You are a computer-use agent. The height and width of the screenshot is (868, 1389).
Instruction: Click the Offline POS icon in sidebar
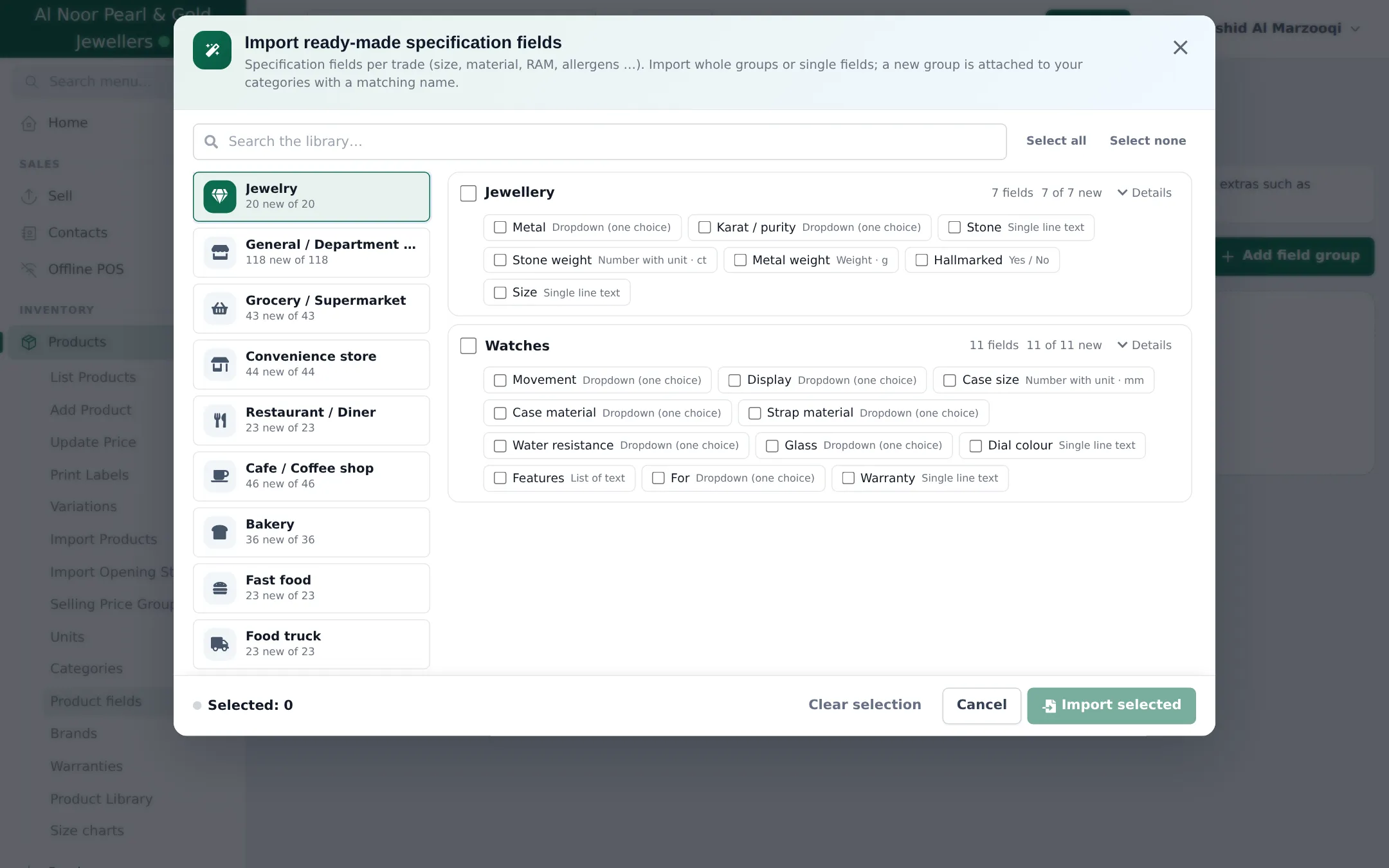[x=29, y=269]
